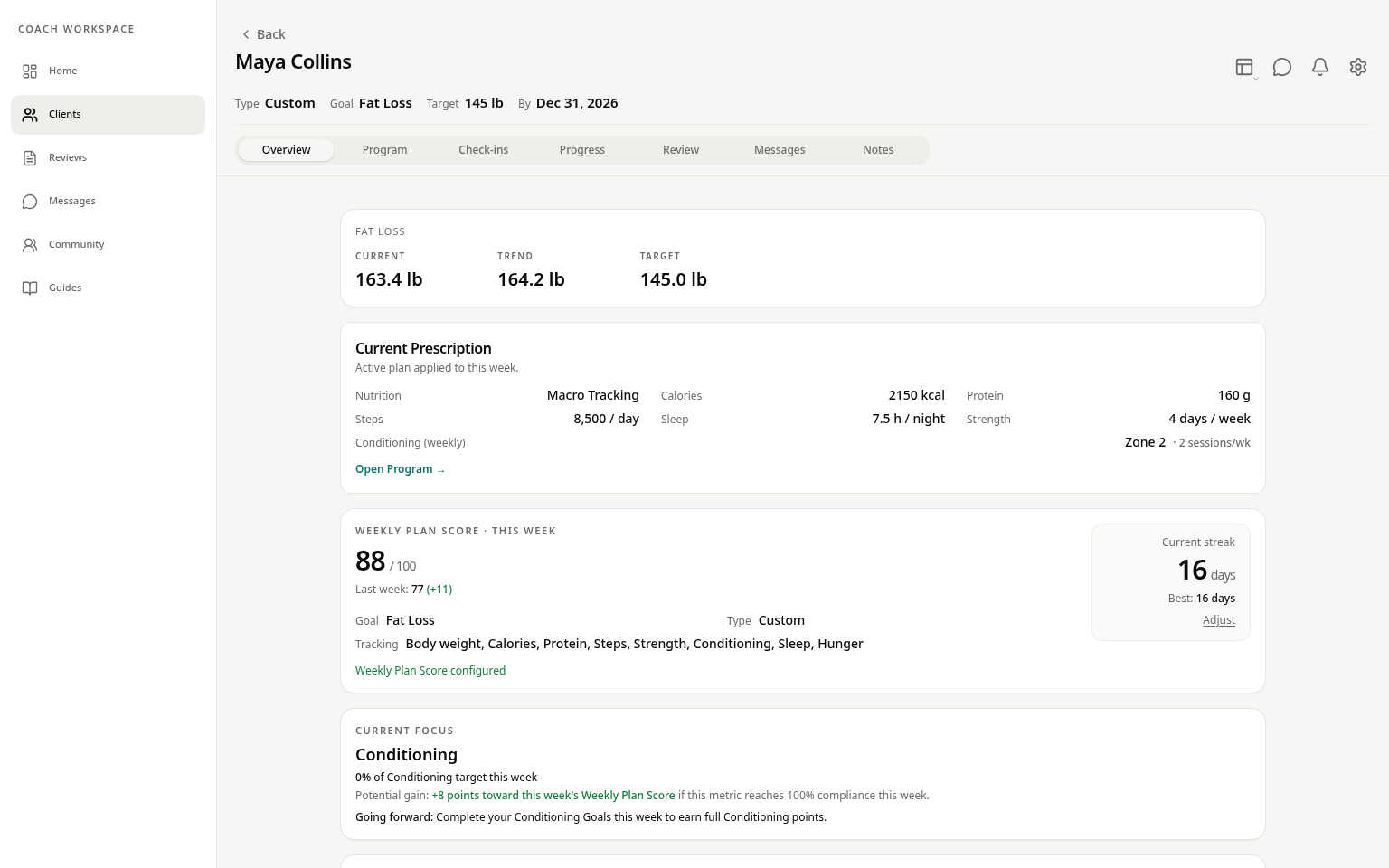1389x868 pixels.
Task: Open Reviews in the sidebar
Action: point(108,157)
